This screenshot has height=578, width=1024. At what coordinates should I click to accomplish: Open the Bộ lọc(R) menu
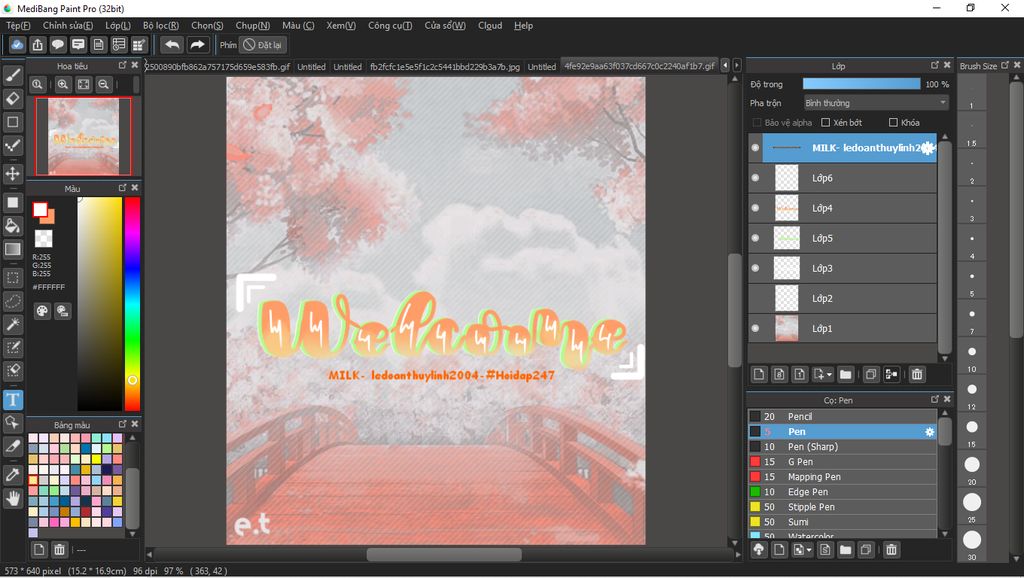(161, 25)
